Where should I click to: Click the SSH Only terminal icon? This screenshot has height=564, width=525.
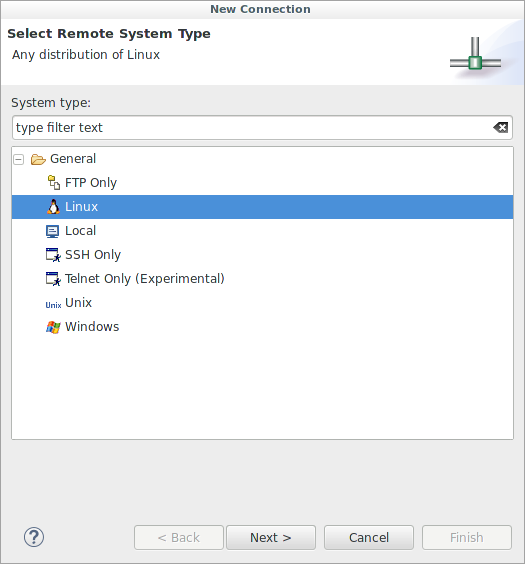53,255
